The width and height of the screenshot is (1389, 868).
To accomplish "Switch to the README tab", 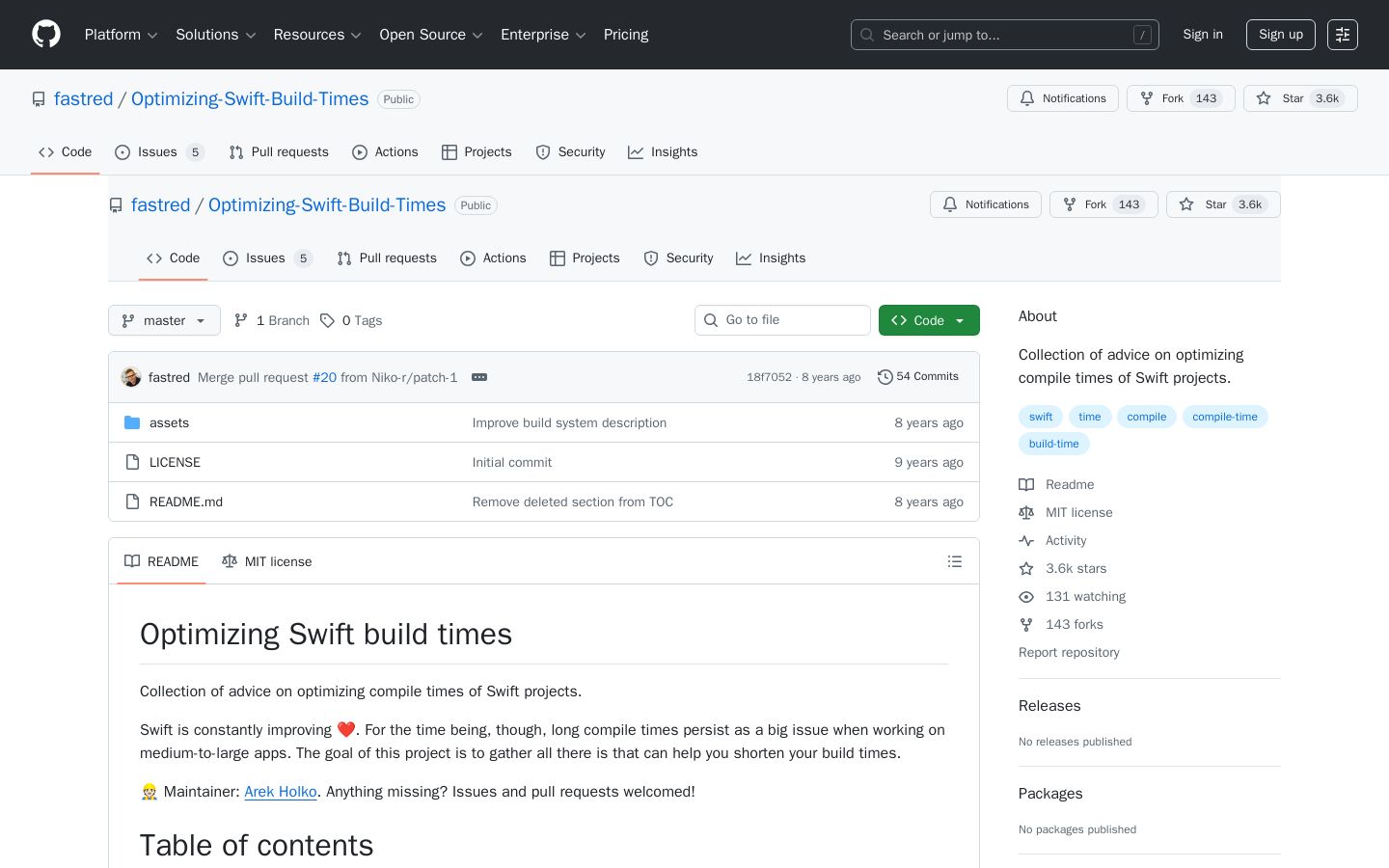I will click(161, 561).
